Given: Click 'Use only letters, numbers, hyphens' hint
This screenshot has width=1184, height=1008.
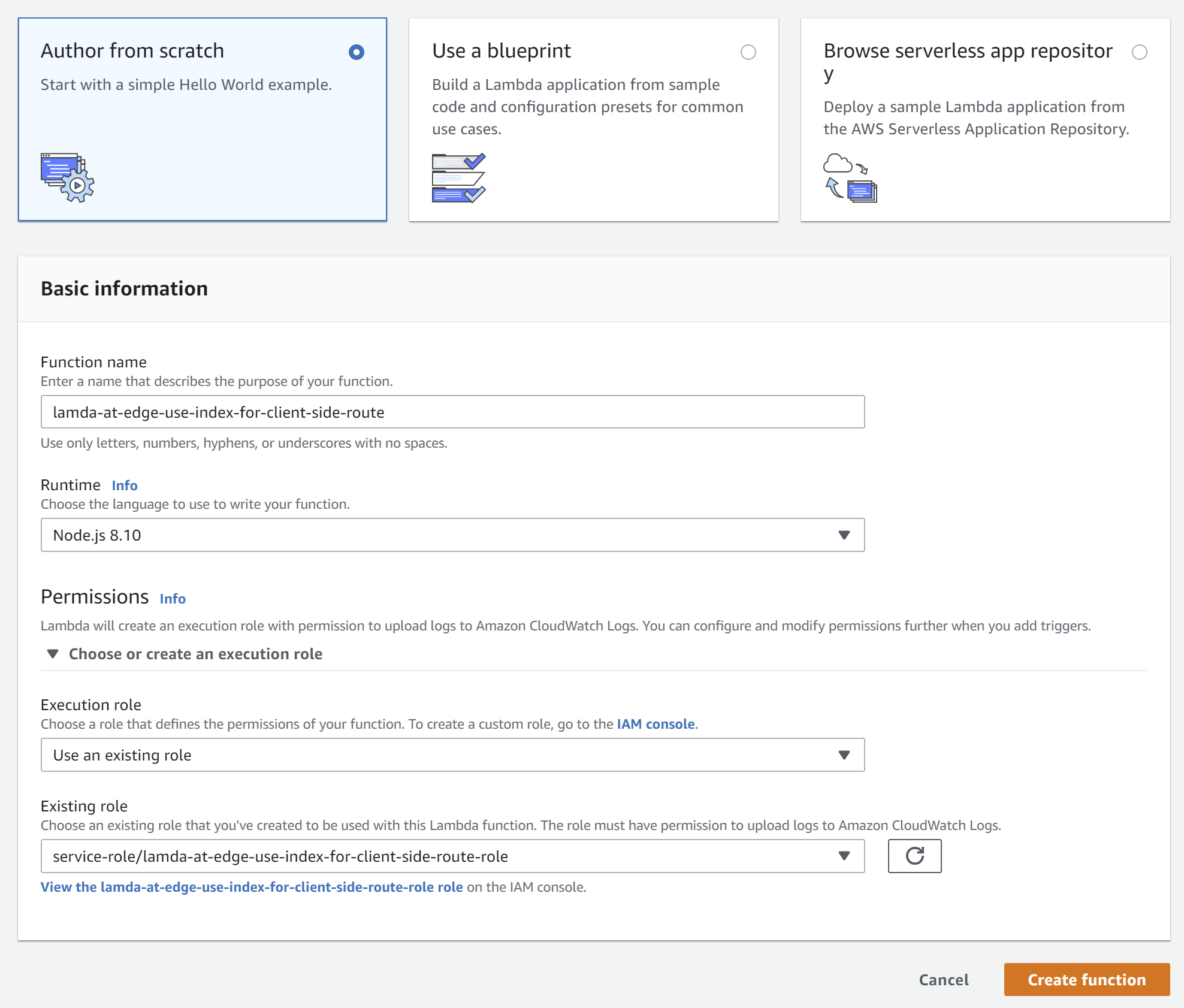Looking at the screenshot, I should [x=244, y=443].
